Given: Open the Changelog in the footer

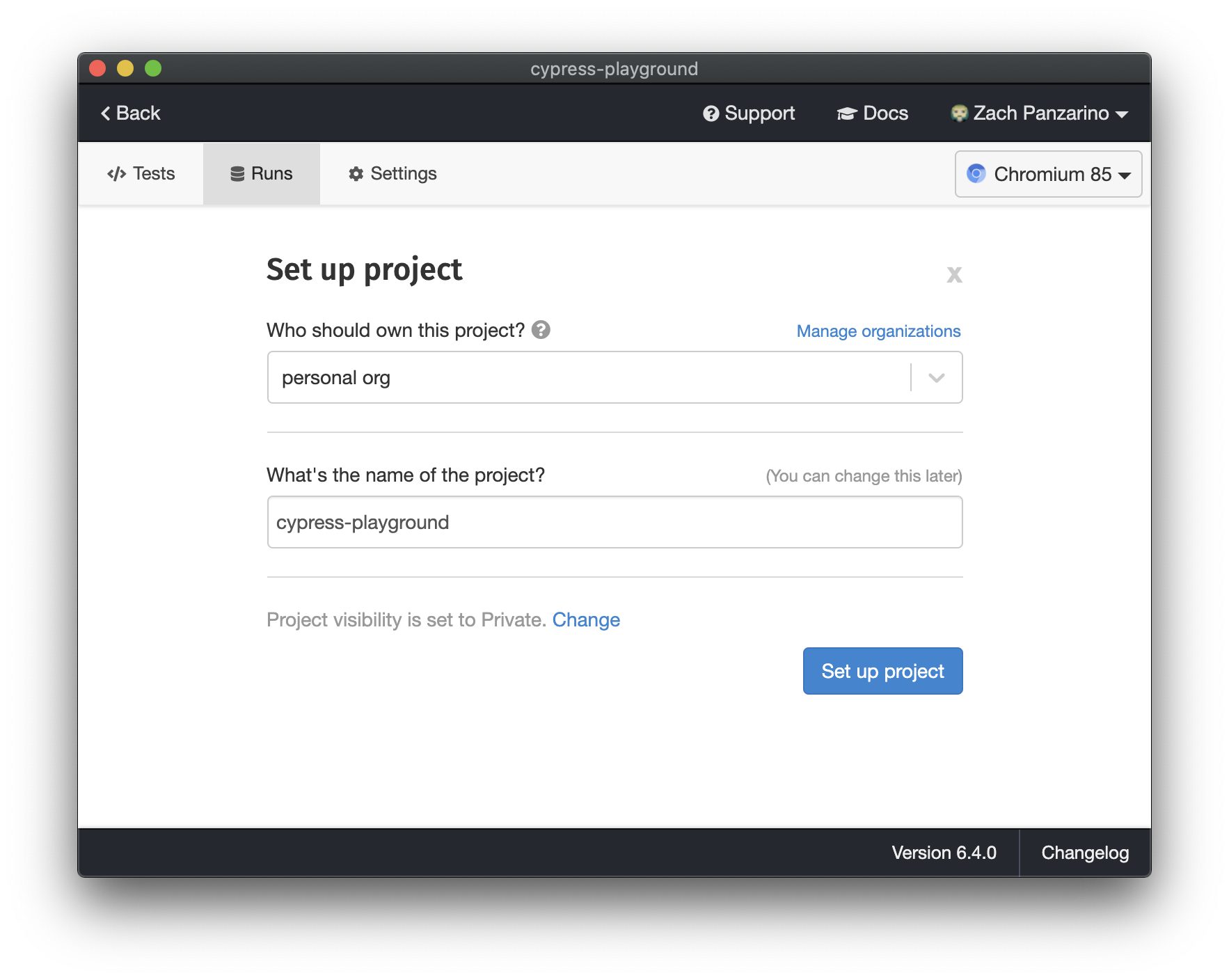Looking at the screenshot, I should tap(1085, 853).
